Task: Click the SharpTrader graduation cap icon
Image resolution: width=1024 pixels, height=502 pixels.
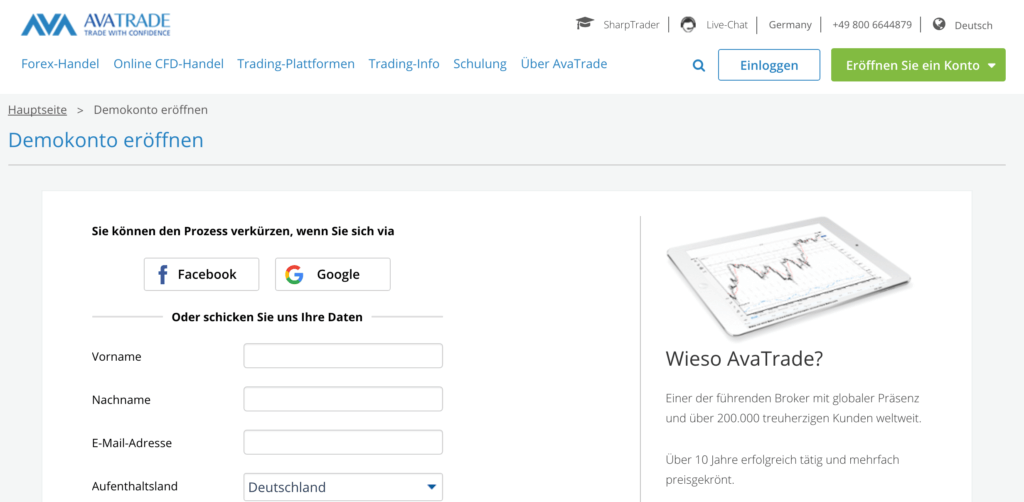Action: coord(584,24)
